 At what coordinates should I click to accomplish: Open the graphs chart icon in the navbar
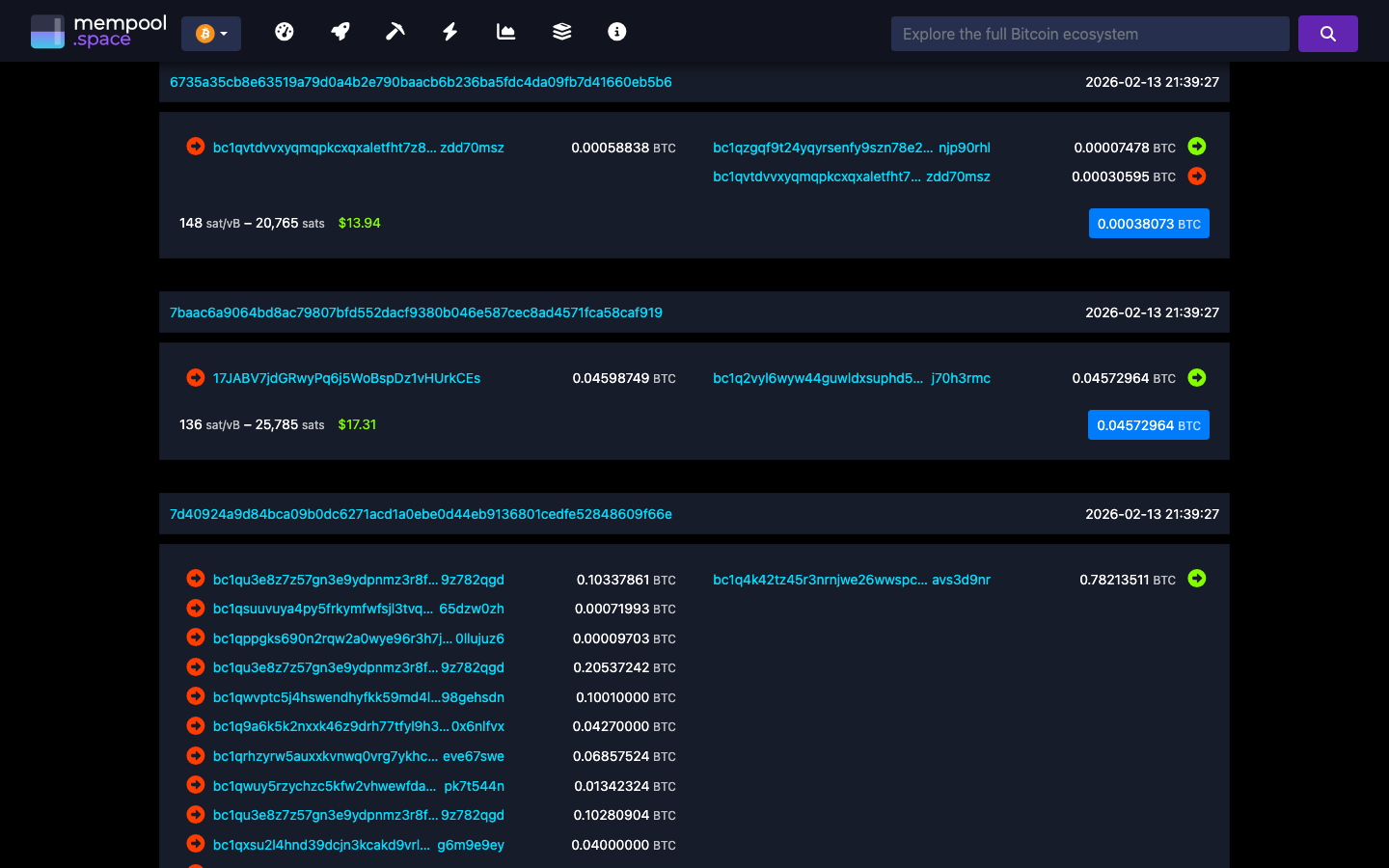point(505,31)
